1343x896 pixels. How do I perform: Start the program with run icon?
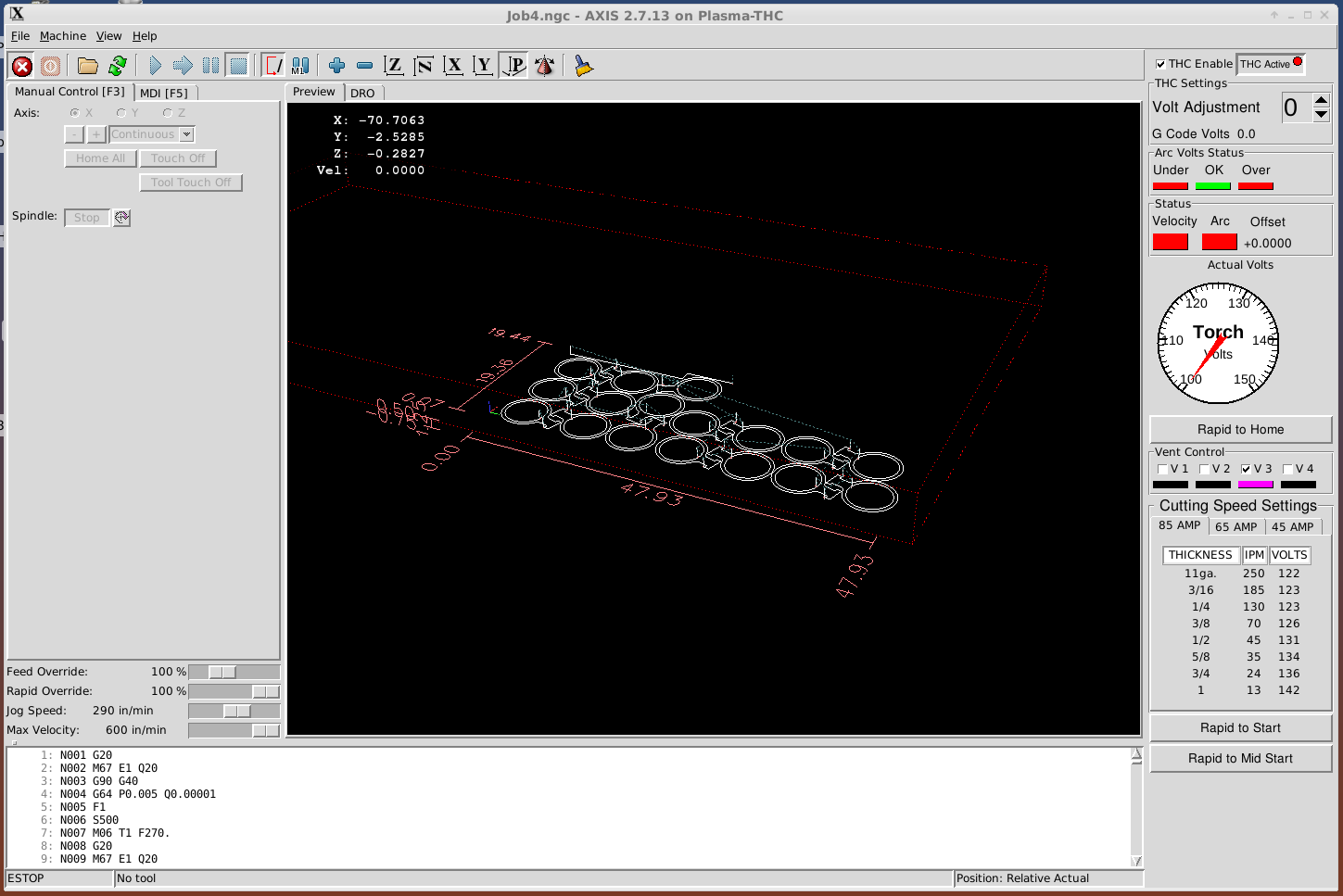pyautogui.click(x=155, y=66)
